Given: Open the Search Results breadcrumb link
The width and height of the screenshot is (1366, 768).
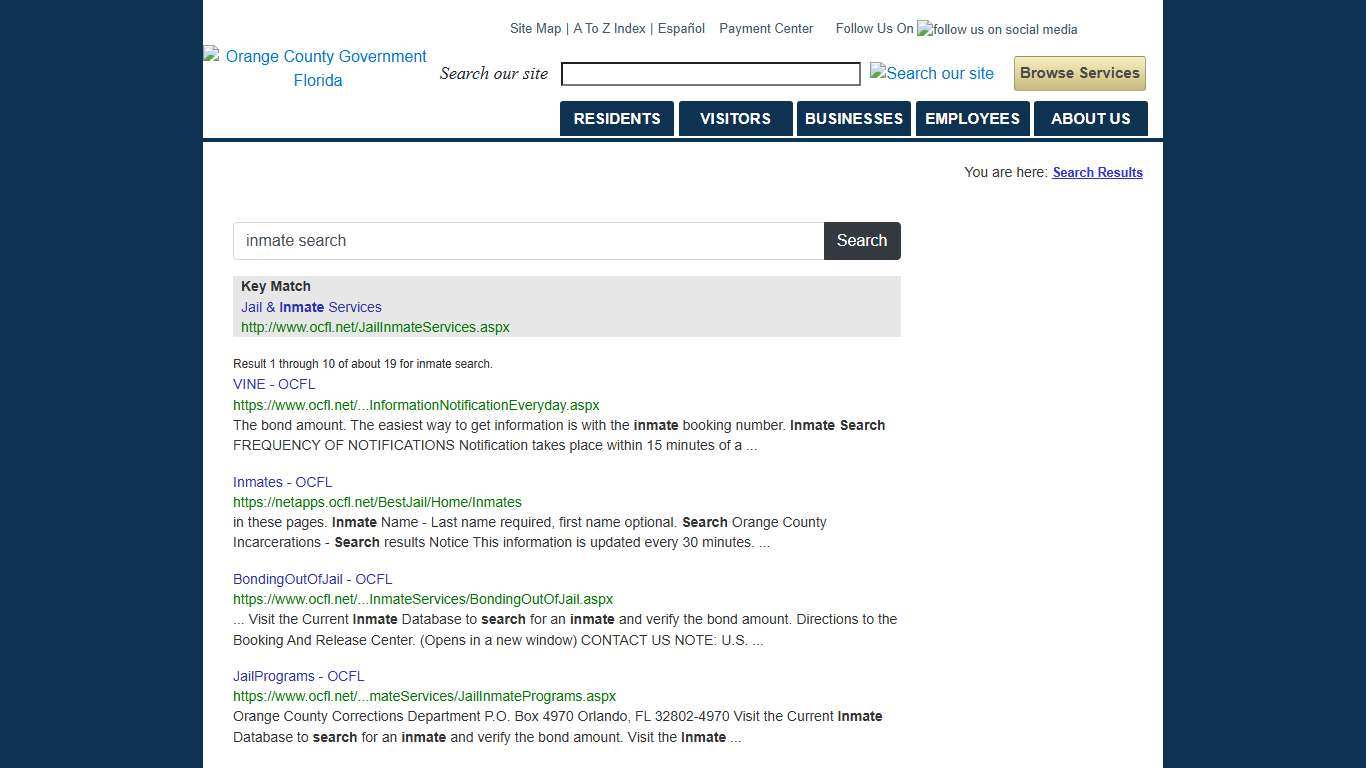Looking at the screenshot, I should pos(1097,172).
